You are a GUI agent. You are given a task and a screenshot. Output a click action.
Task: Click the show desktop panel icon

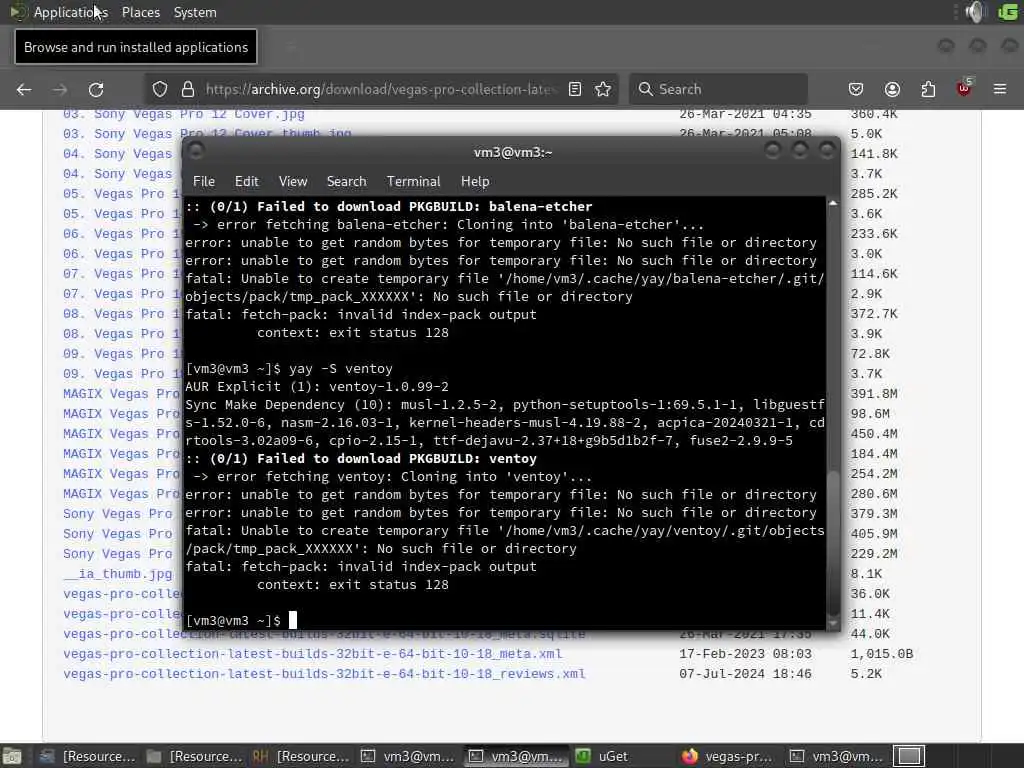point(11,756)
